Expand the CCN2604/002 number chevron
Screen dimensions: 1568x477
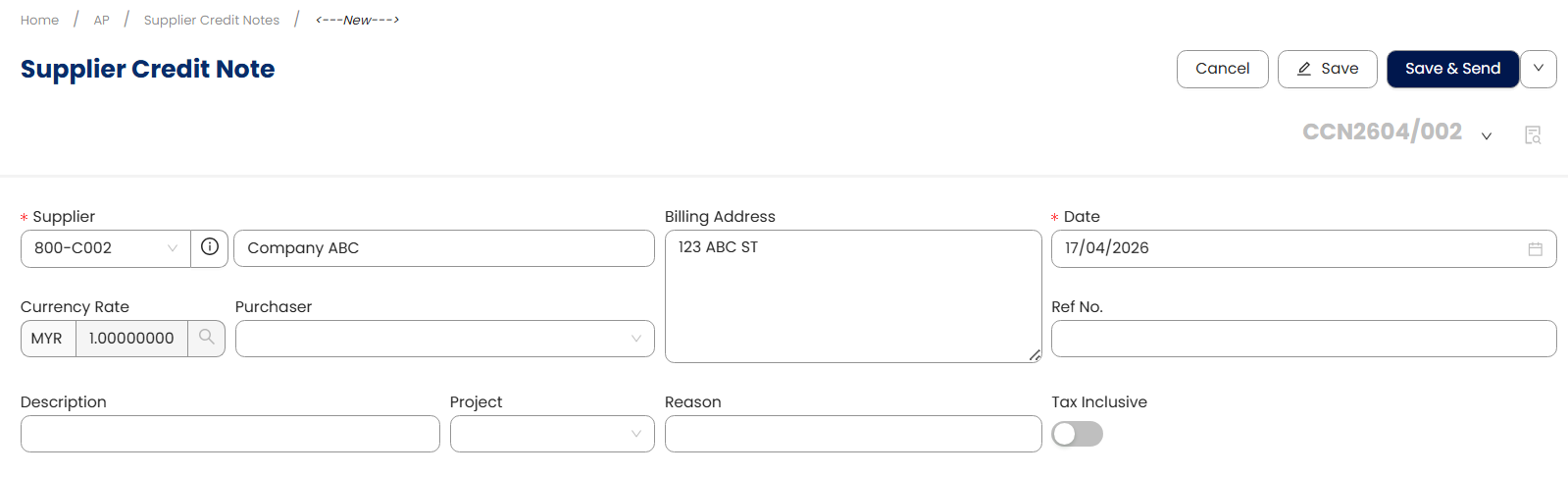1487,135
